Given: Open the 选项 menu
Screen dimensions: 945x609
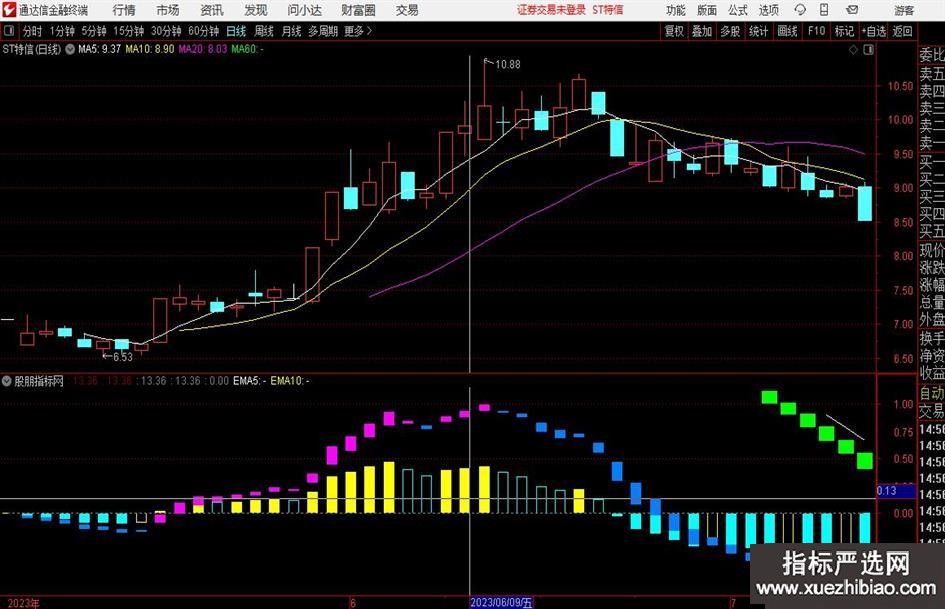Looking at the screenshot, I should point(768,10).
